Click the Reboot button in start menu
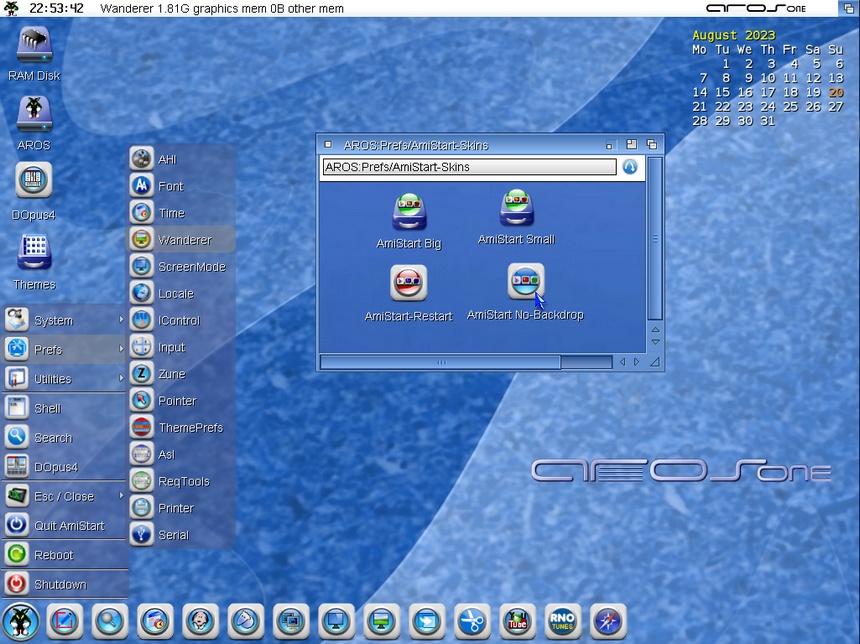This screenshot has width=860, height=644. (53, 555)
